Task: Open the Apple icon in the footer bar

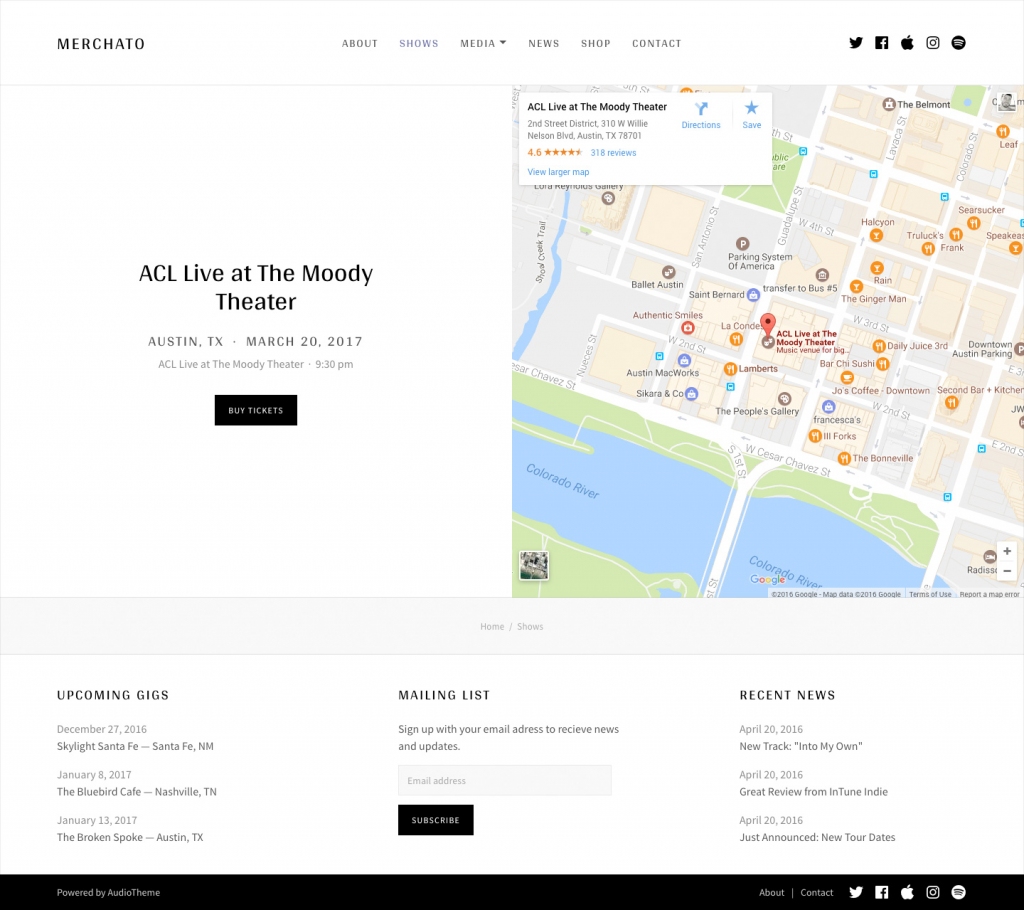Action: [907, 892]
